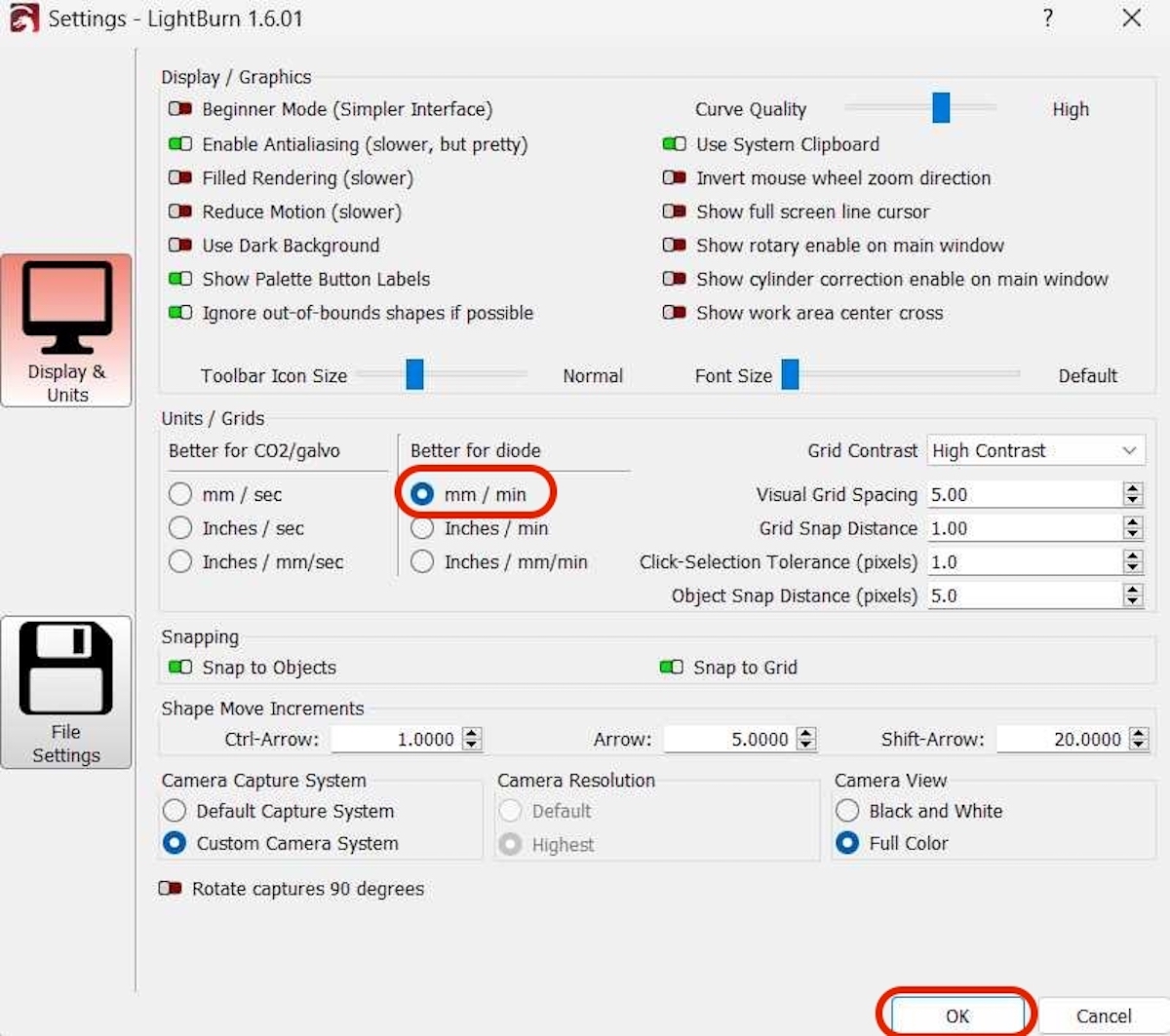Select Inches / mm/sec units
Screen dimensions: 1170x1036
tap(180, 561)
